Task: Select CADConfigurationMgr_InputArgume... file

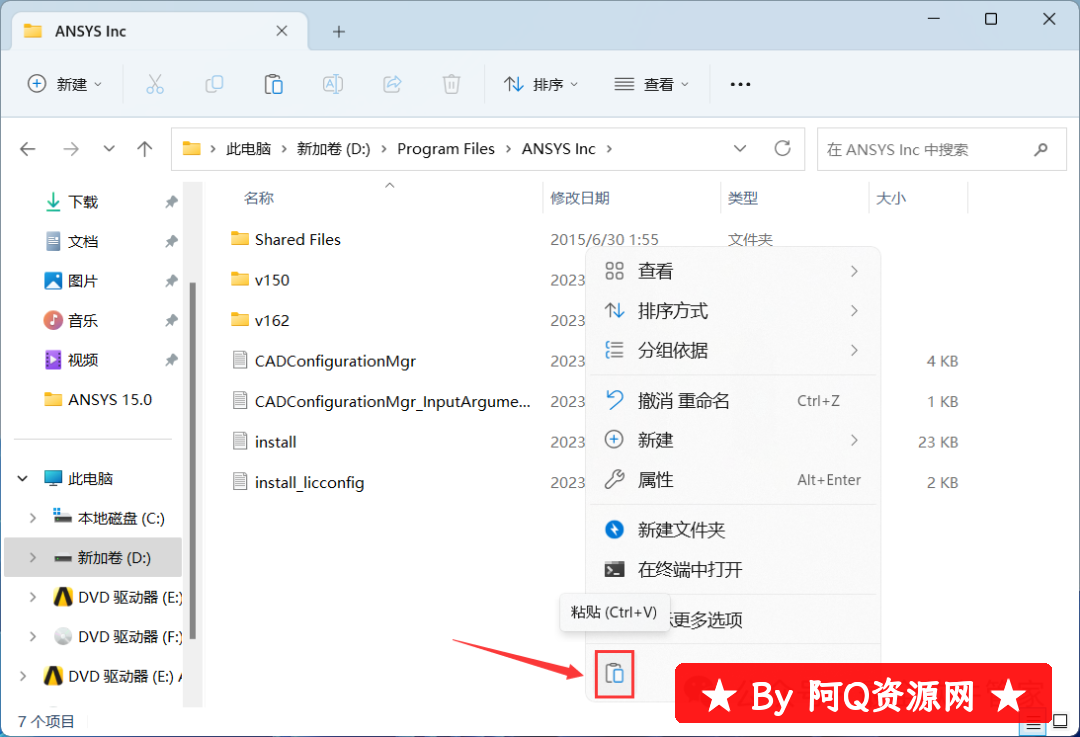Action: point(392,402)
